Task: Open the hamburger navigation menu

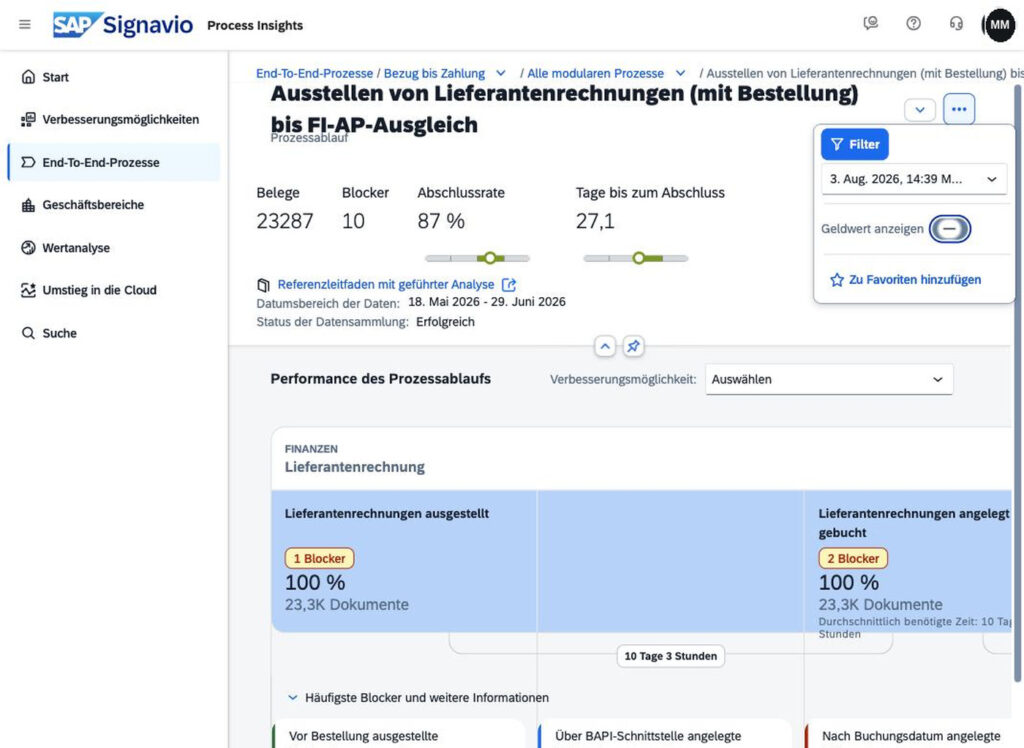Action: coord(25,25)
